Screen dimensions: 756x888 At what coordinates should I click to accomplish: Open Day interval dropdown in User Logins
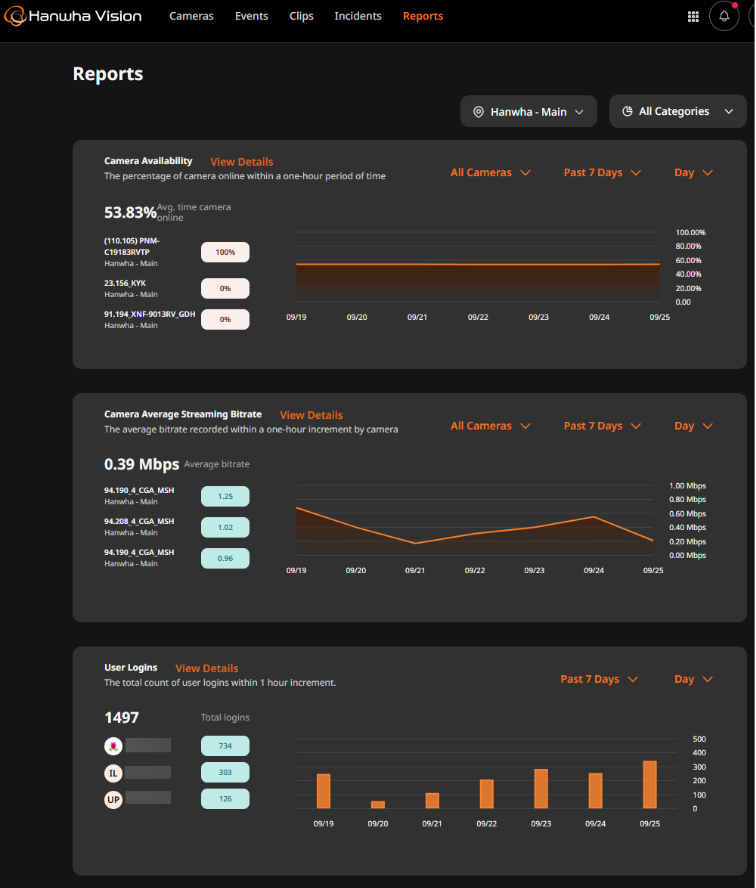point(693,679)
